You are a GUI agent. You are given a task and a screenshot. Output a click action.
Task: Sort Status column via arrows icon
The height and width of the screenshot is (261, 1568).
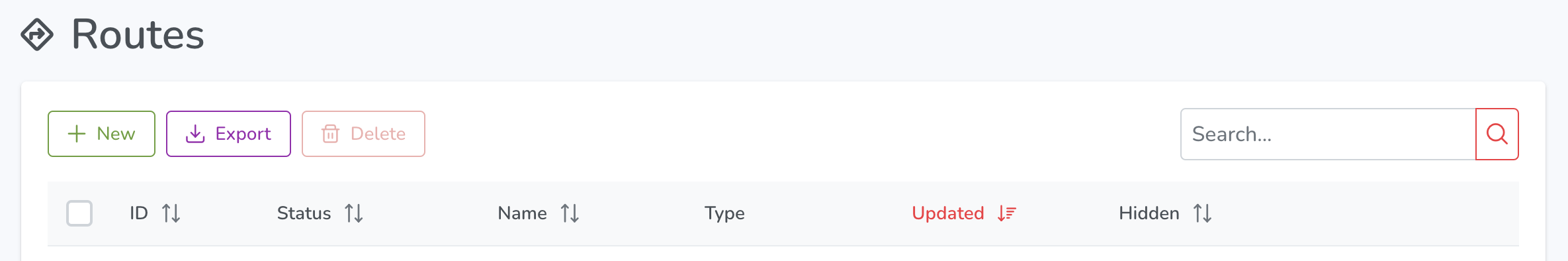coord(354,213)
